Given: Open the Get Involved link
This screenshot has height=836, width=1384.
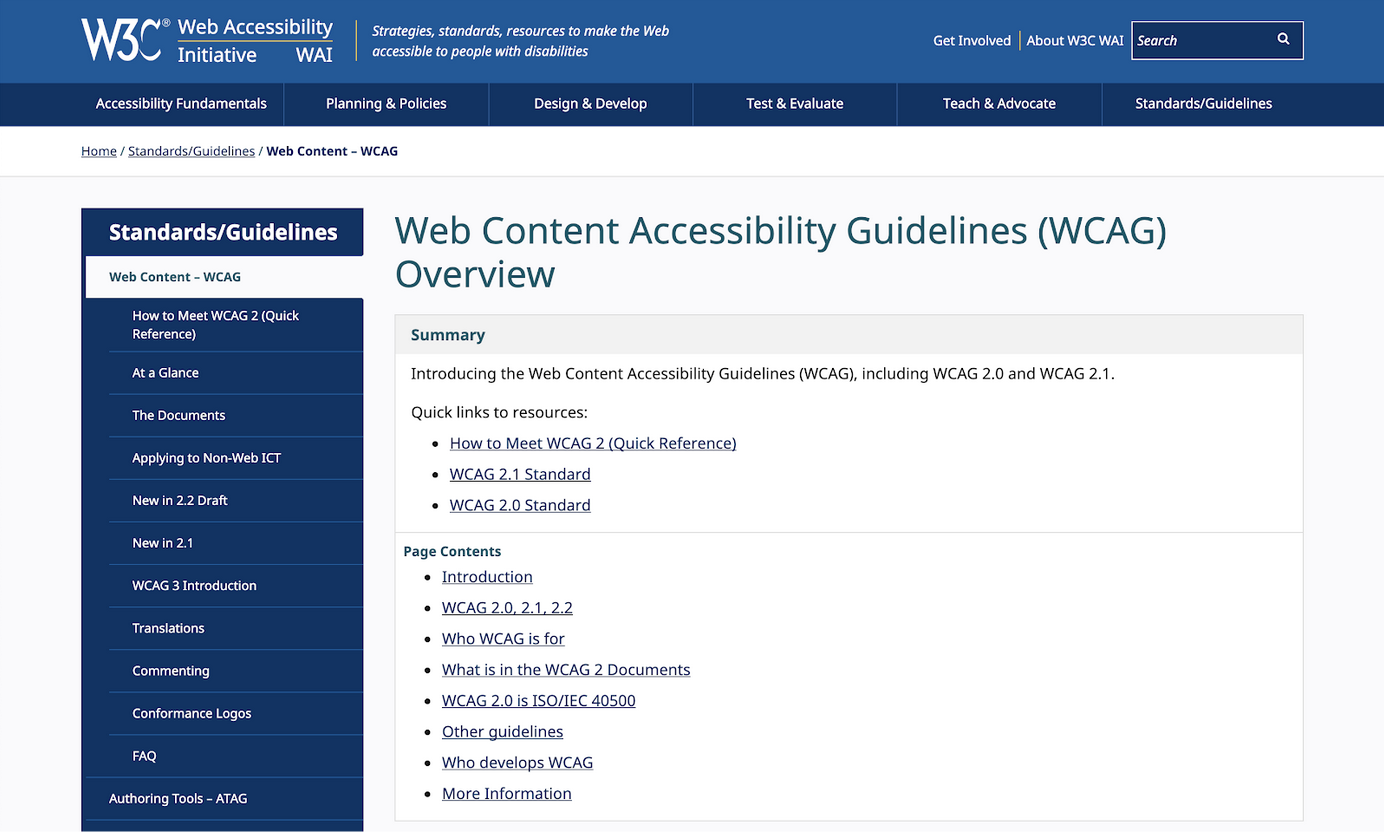Looking at the screenshot, I should coord(971,41).
